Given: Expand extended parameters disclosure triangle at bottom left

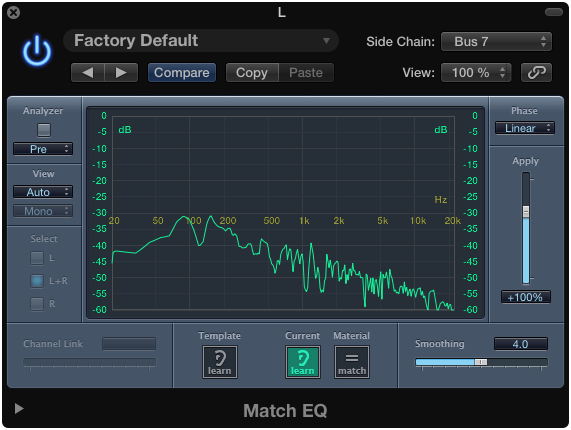Looking at the screenshot, I should click(x=19, y=409).
